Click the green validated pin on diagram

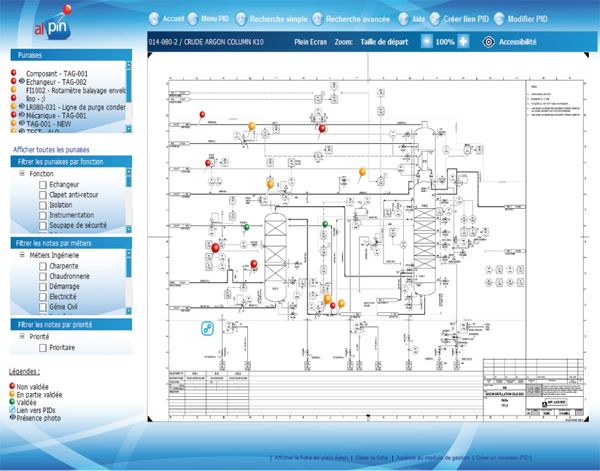(x=245, y=228)
